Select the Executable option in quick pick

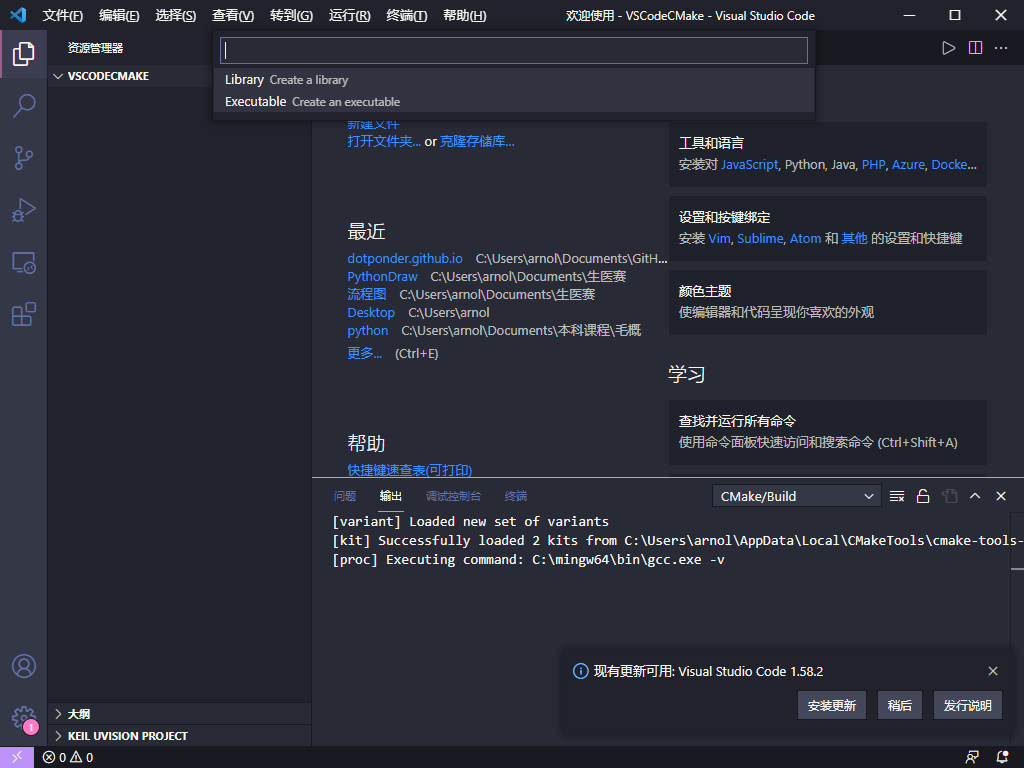255,101
